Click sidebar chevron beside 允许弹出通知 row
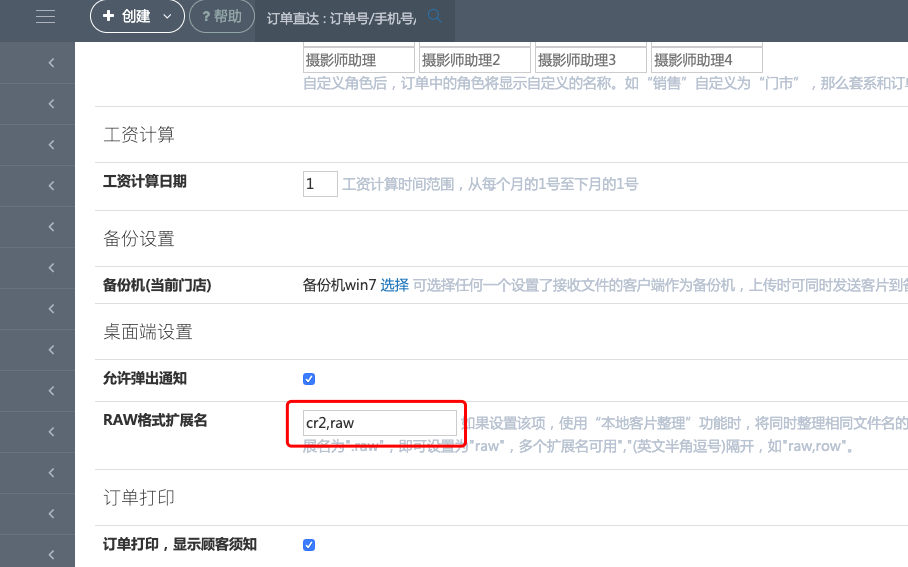 coord(51,391)
